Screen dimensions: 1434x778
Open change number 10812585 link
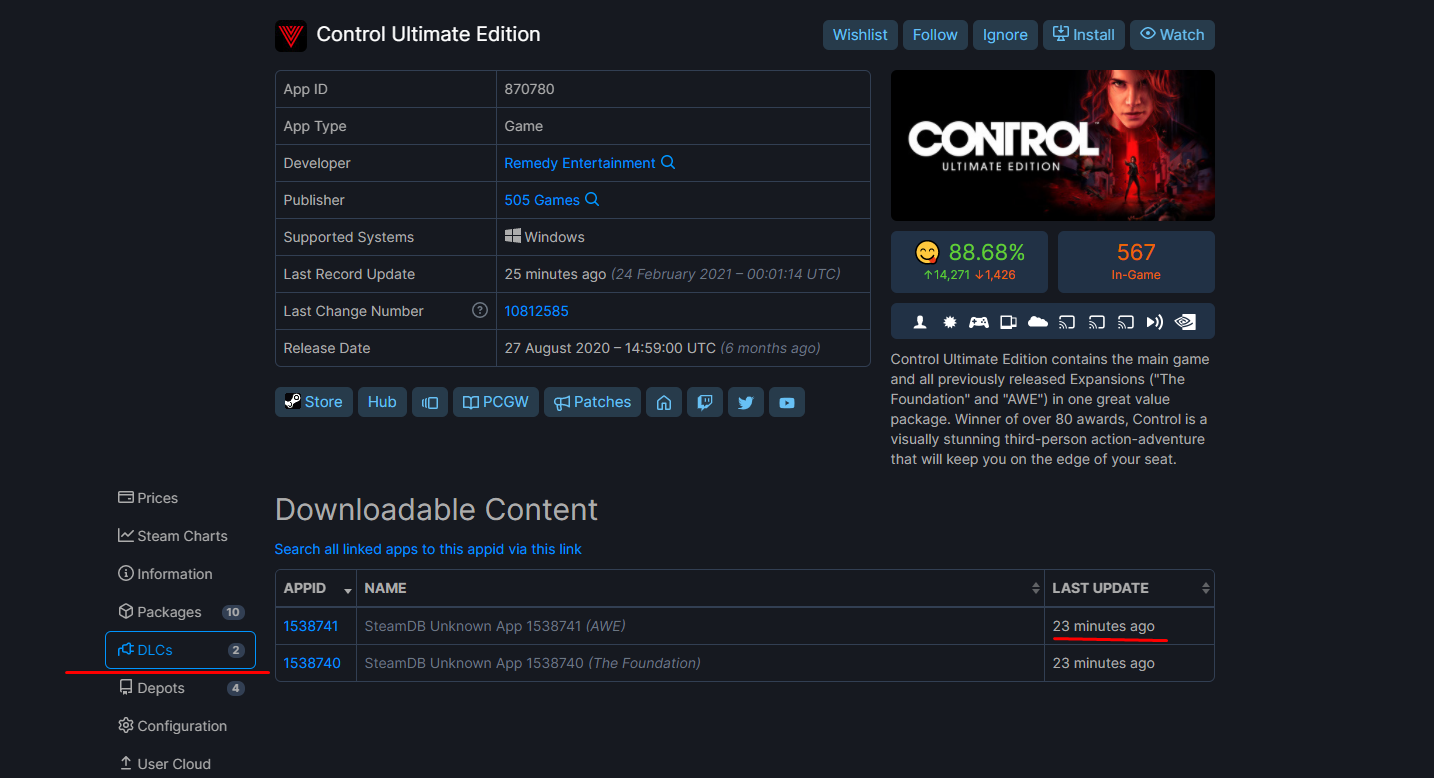(536, 311)
